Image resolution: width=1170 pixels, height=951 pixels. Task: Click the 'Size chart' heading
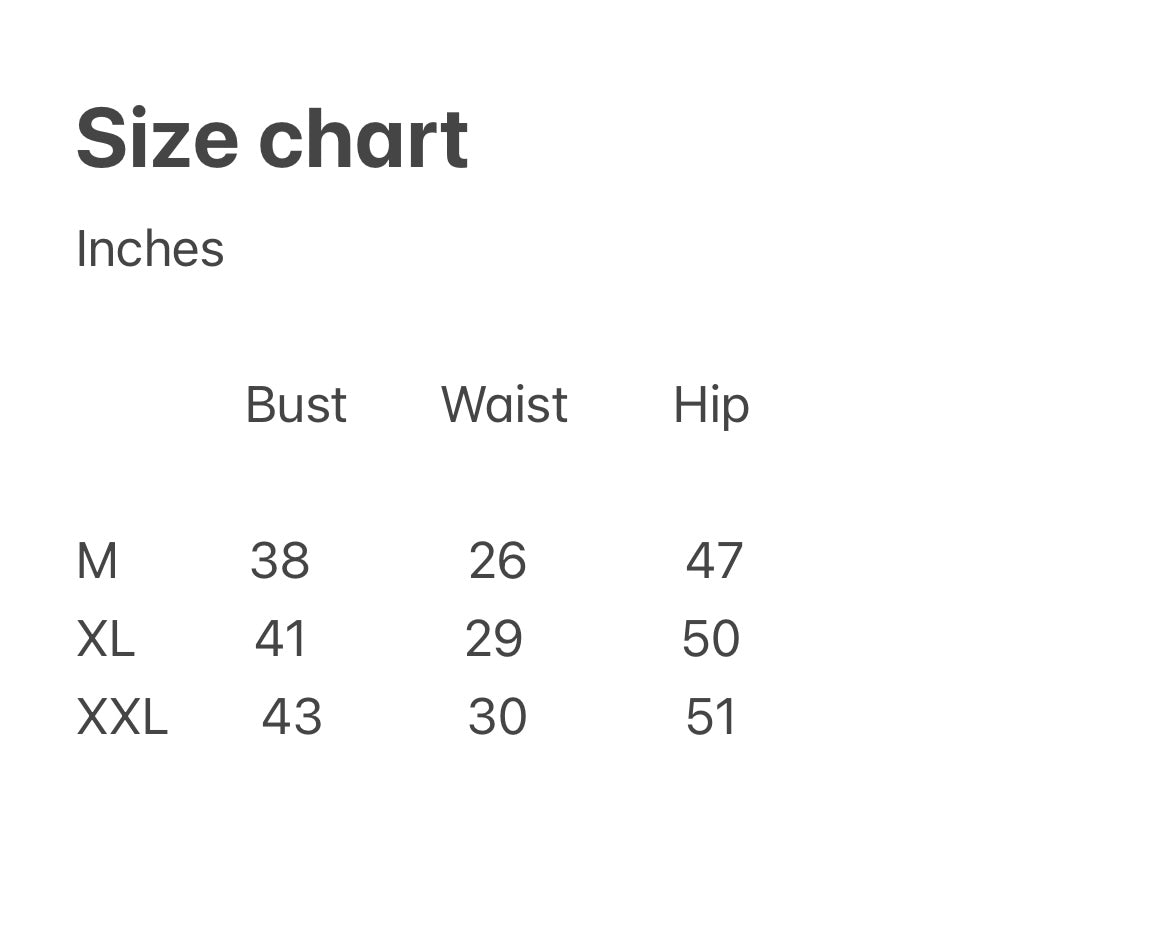click(x=272, y=139)
